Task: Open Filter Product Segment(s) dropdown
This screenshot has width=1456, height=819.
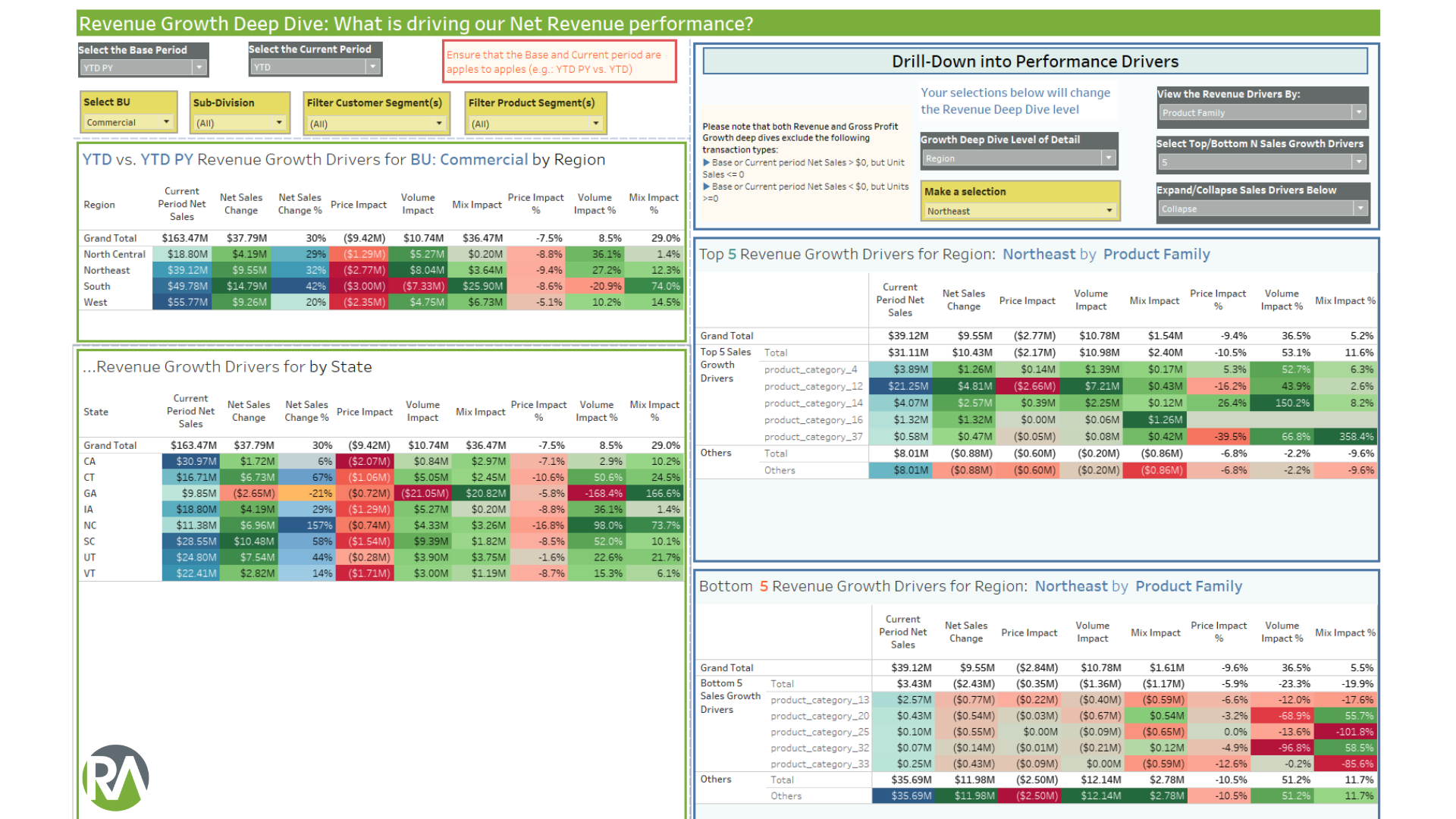Action: click(x=535, y=124)
